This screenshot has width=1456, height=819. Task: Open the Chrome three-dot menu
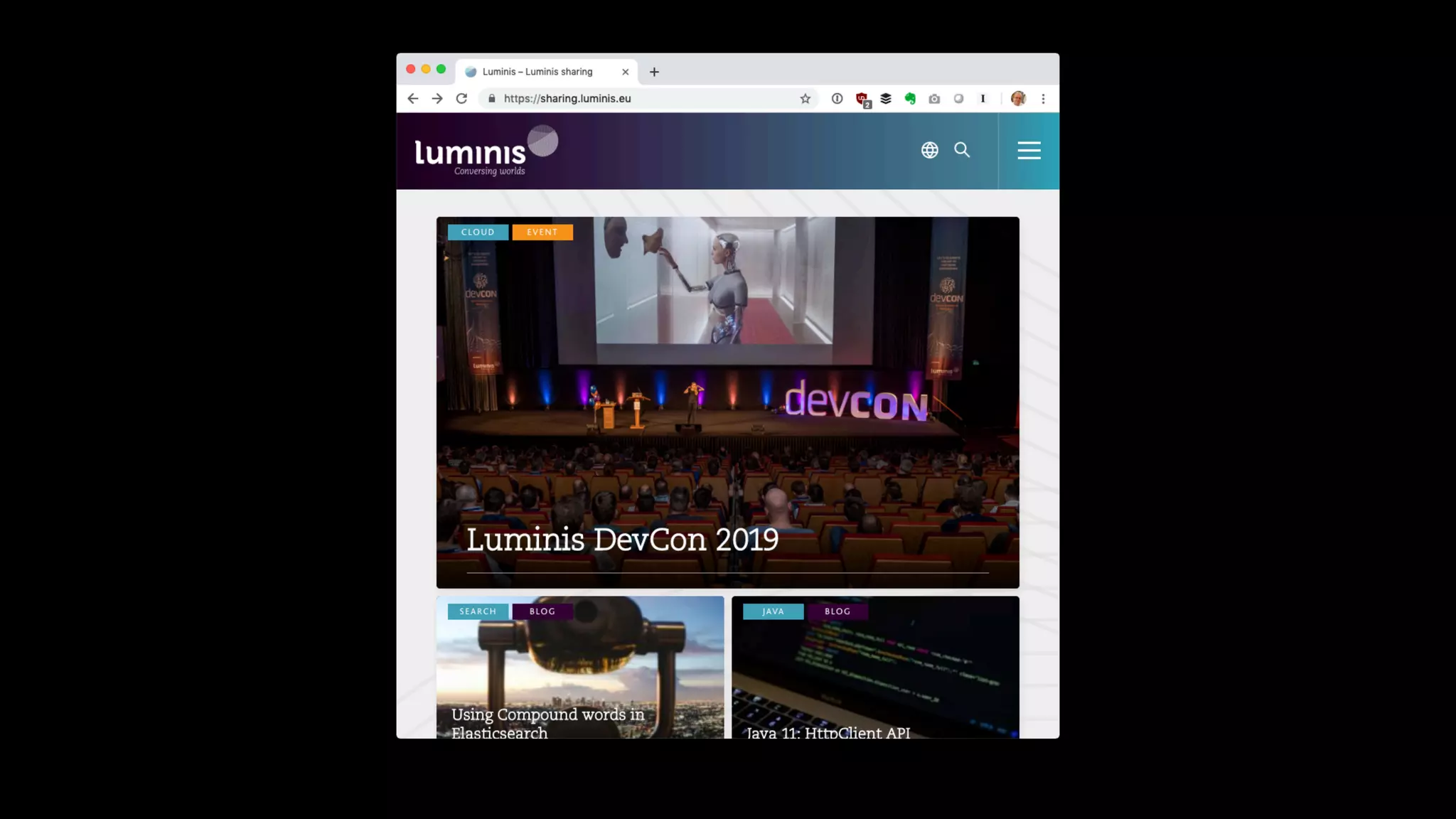pyautogui.click(x=1043, y=99)
